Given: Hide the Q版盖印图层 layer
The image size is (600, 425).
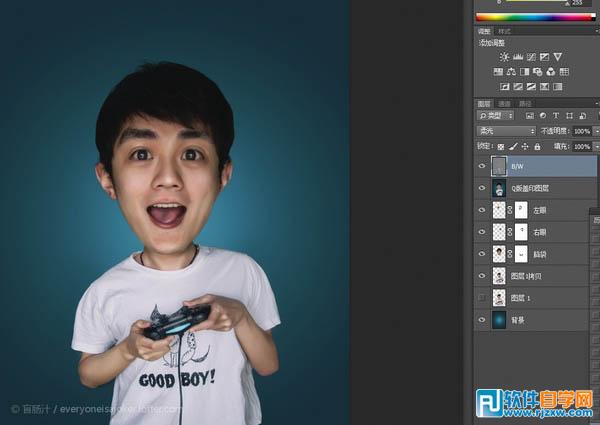Looking at the screenshot, I should [x=482, y=188].
